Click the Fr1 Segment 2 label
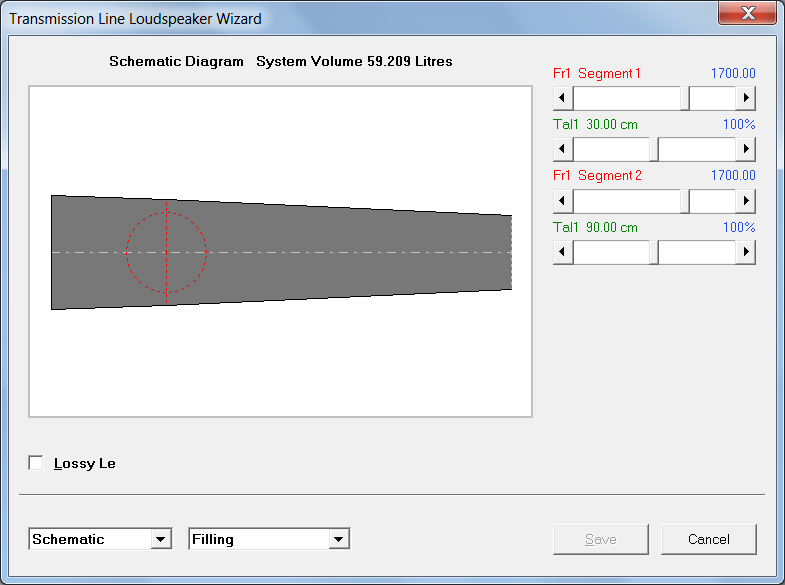This screenshot has width=785, height=585. pos(597,176)
